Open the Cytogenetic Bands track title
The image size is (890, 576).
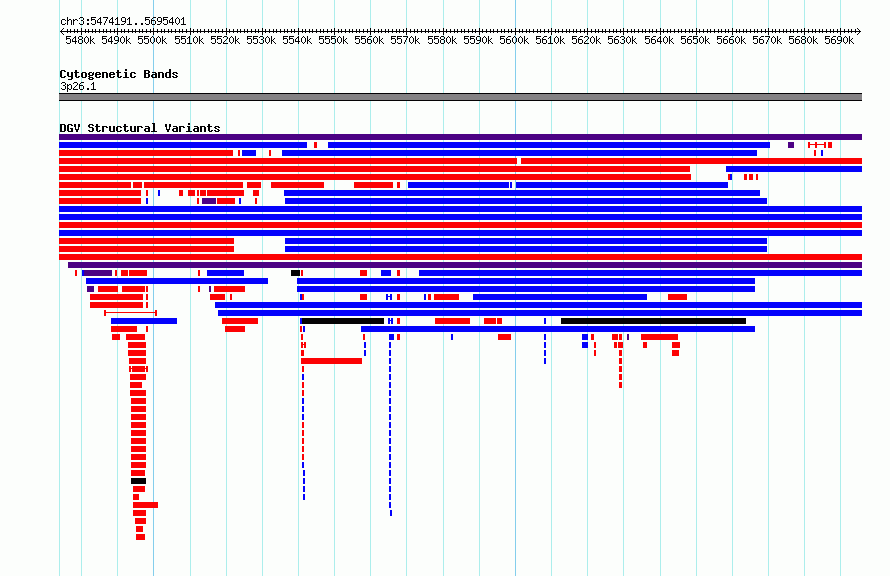coord(119,74)
